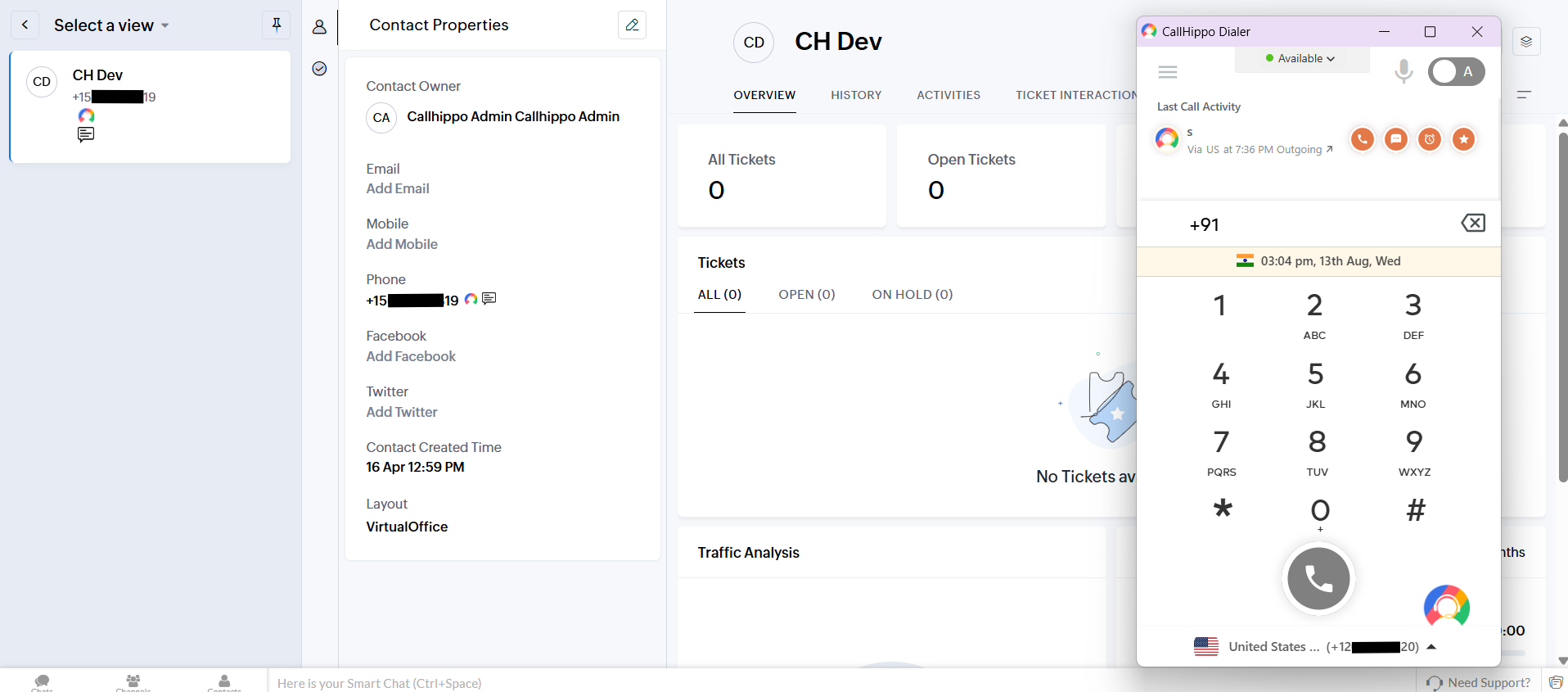
Task: Dial digit 6 MNO on the keypad
Action: [1413, 383]
